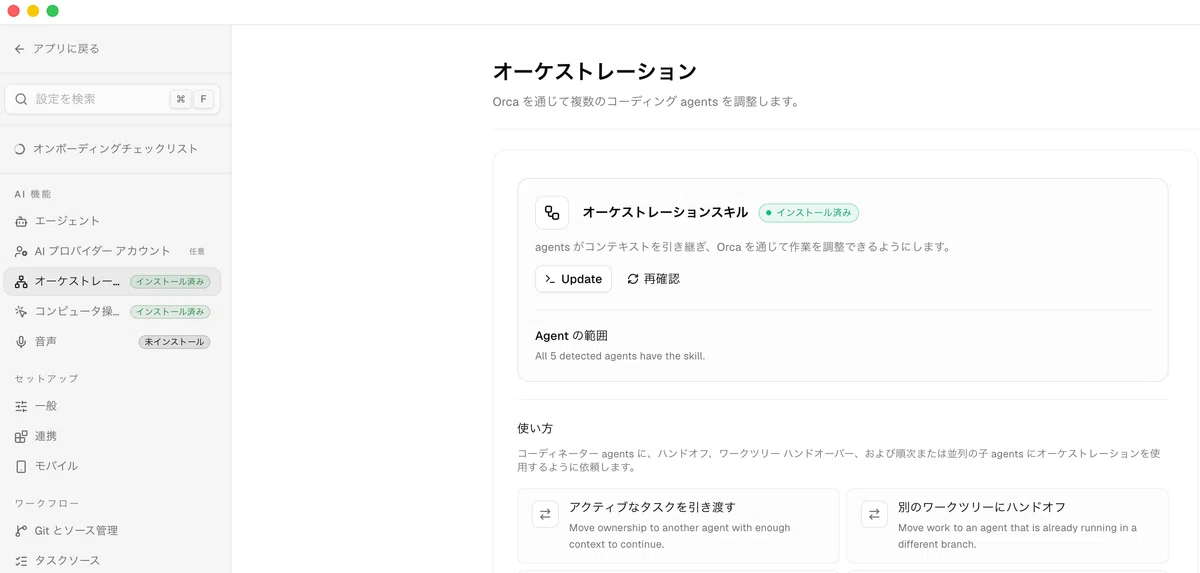The width and height of the screenshot is (1200, 573).
Task: Click the インストール済み badge beside コンピュータ操
Action: (170, 312)
